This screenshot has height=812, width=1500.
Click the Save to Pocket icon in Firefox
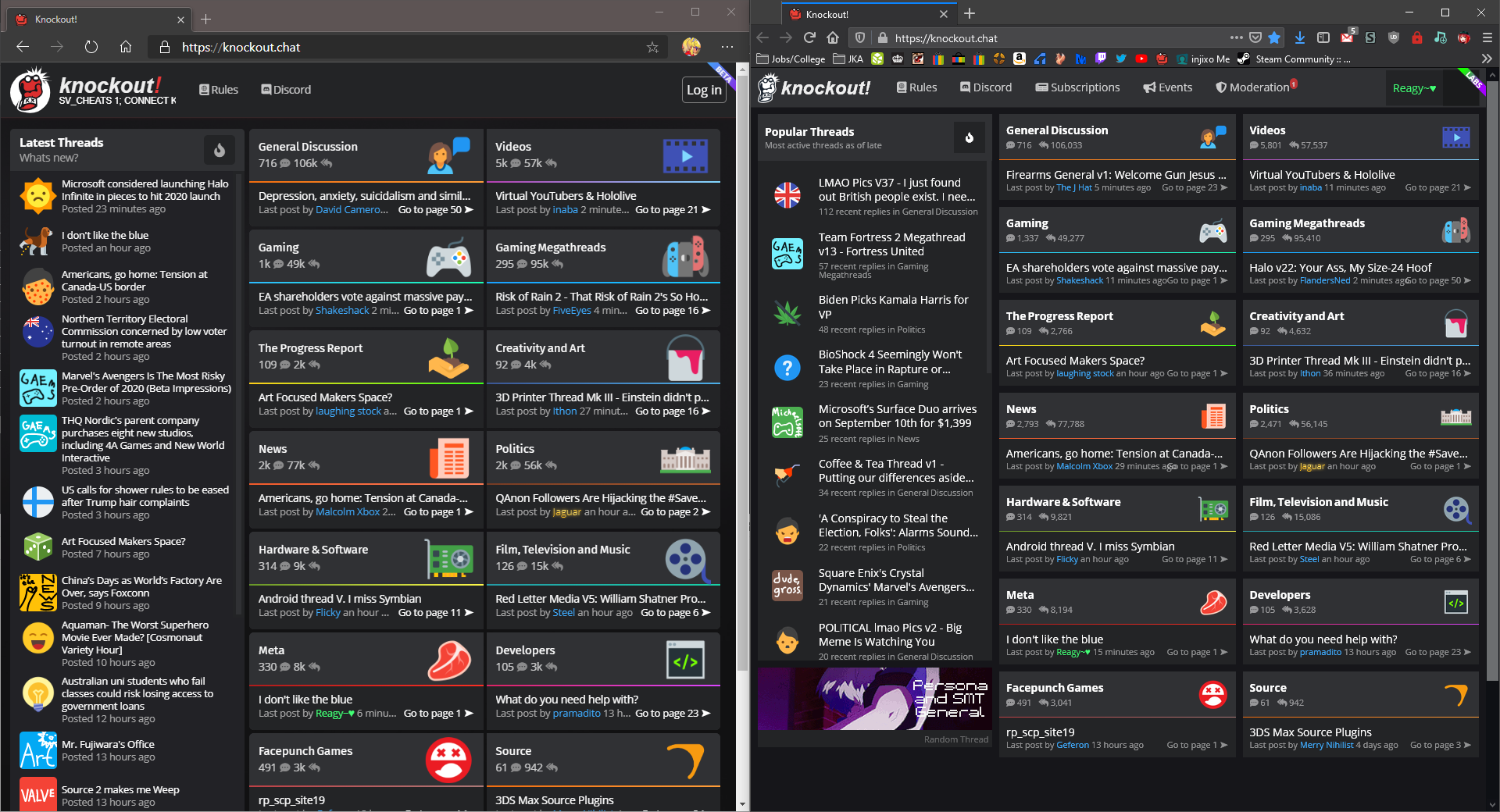point(1255,37)
